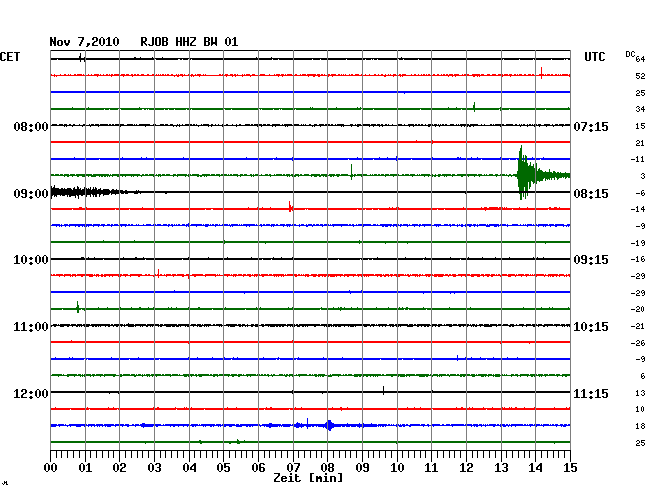
Task: Click minute tick label "04" on time axis
Action: pos(189,468)
